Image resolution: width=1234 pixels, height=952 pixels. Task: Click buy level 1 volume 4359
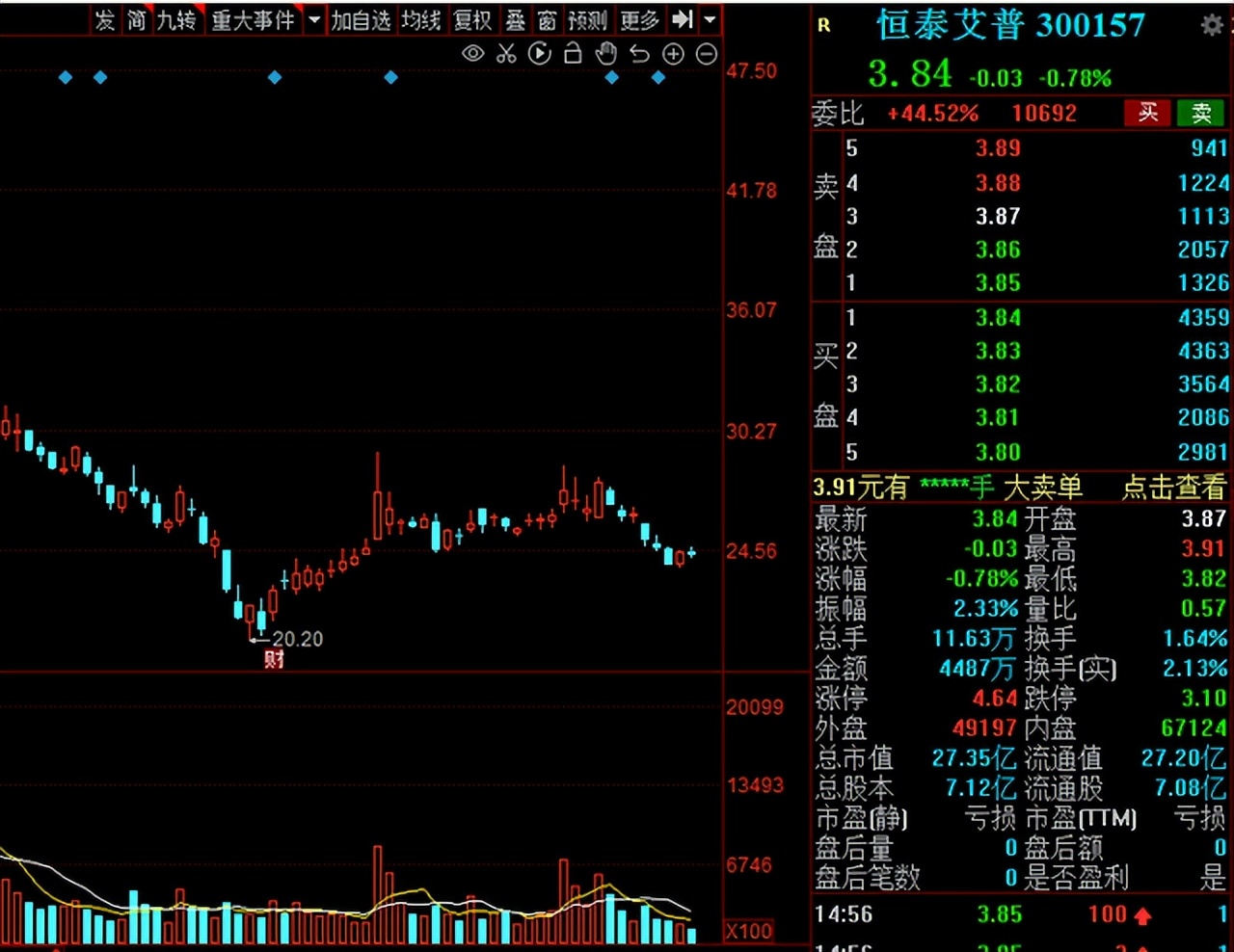pyautogui.click(x=1203, y=317)
